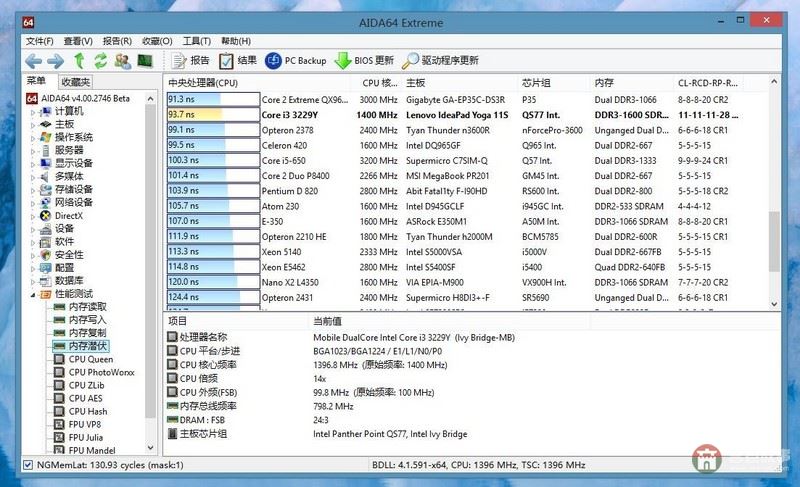
Task: Select the FPU VP8 benchmark
Action: 85,424
